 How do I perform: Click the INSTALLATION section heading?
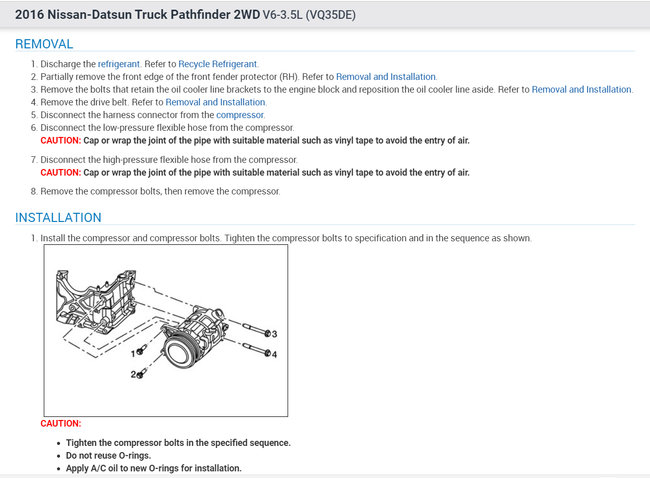coord(58,218)
